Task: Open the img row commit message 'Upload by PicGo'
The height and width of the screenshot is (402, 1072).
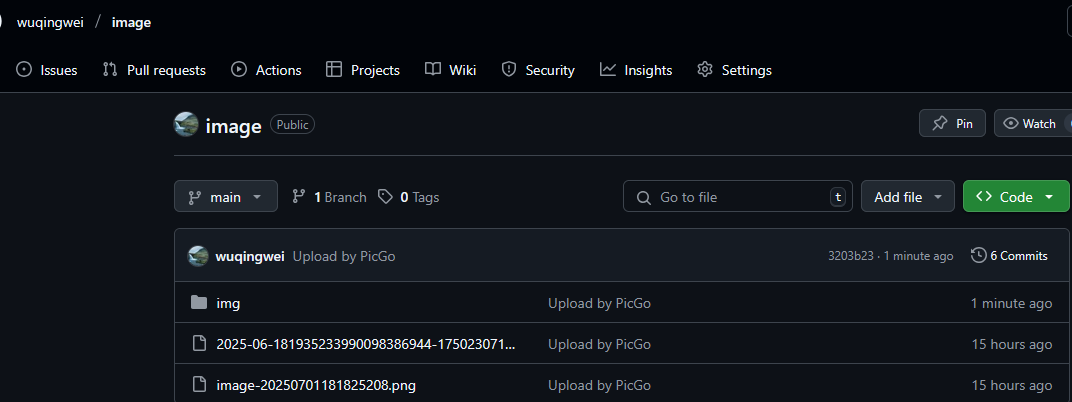Action: (600, 303)
